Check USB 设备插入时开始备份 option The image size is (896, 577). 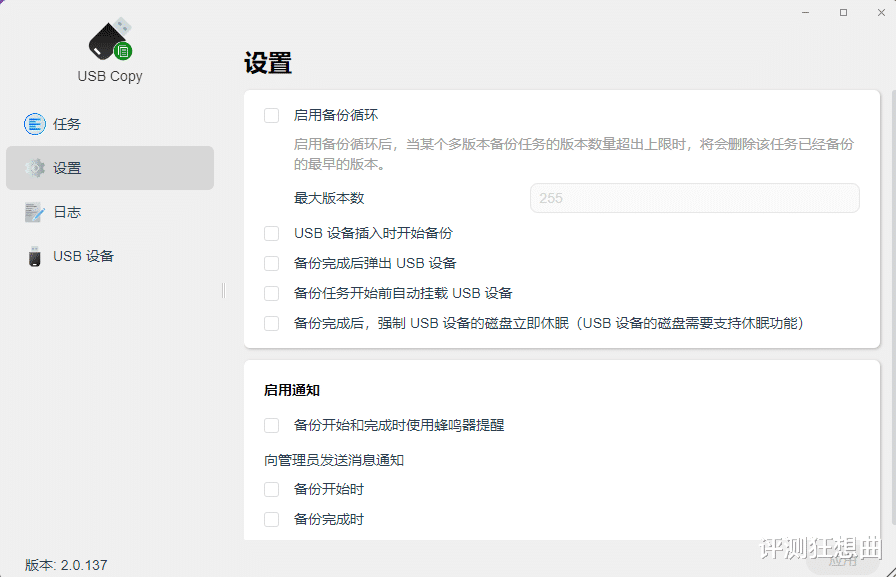click(x=271, y=232)
